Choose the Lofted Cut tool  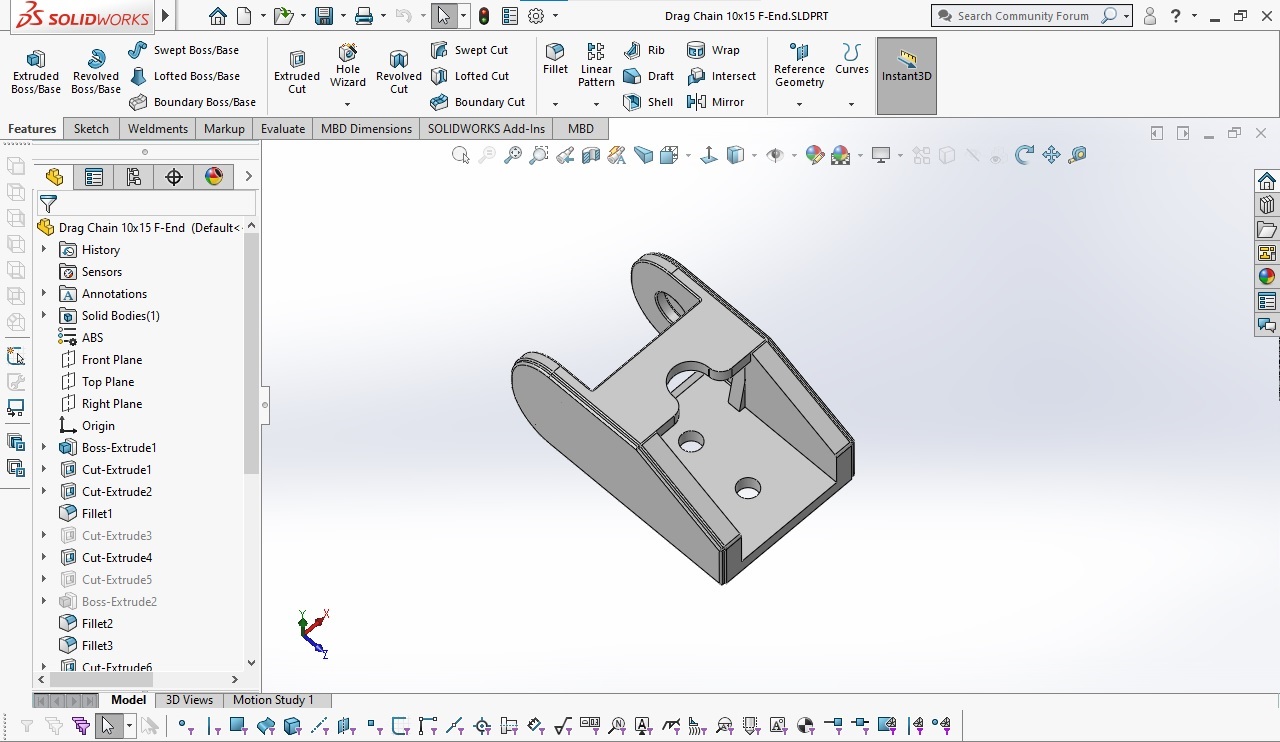(x=470, y=76)
